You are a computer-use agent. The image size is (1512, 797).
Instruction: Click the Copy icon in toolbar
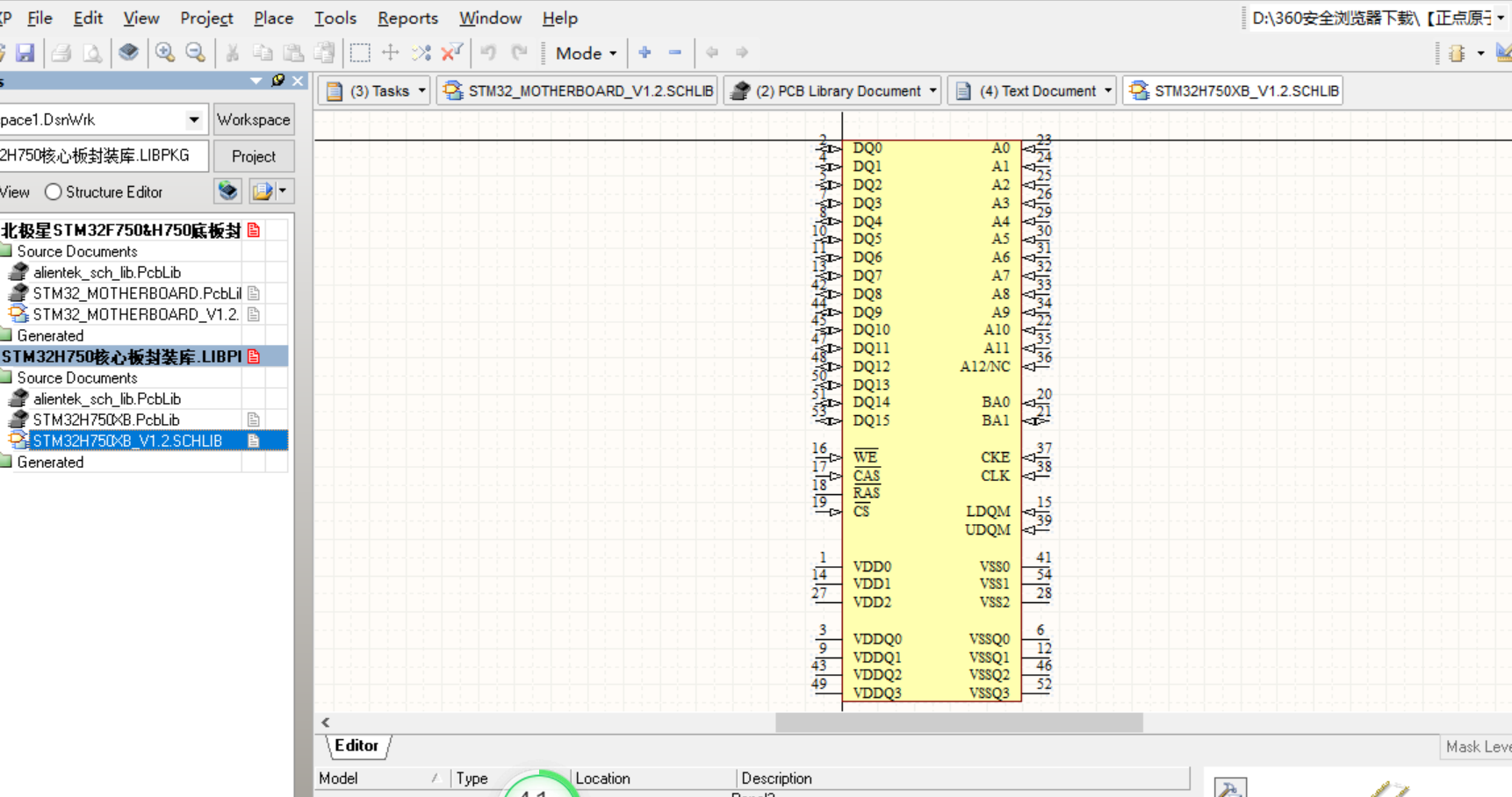[x=263, y=53]
